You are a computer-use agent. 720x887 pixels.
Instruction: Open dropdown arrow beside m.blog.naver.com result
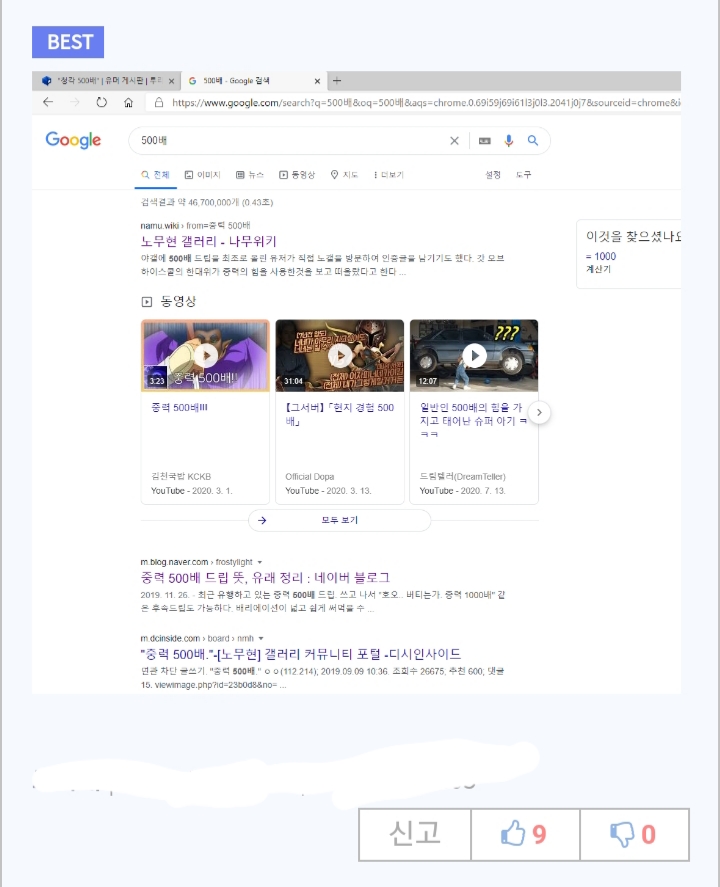(x=262, y=563)
